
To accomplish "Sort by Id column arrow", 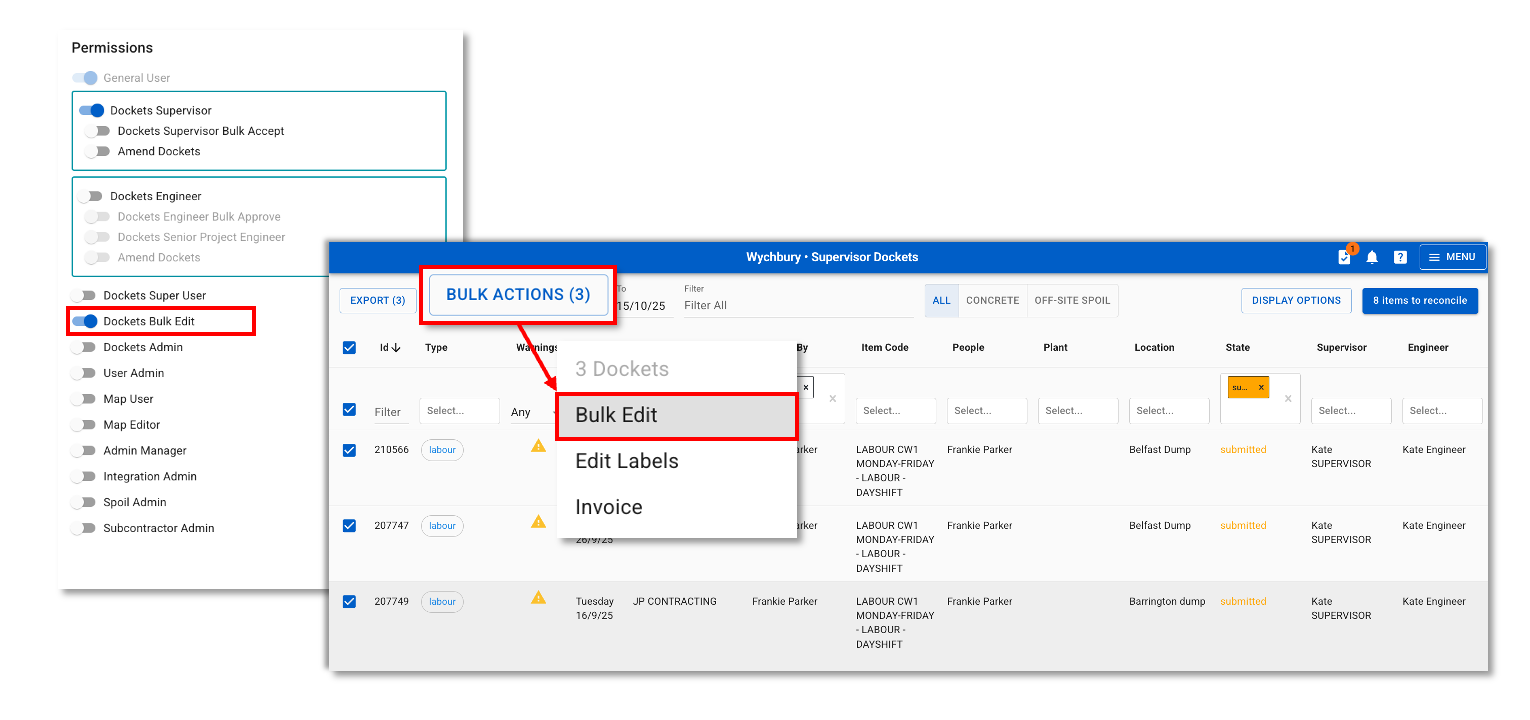I will tap(396, 348).
